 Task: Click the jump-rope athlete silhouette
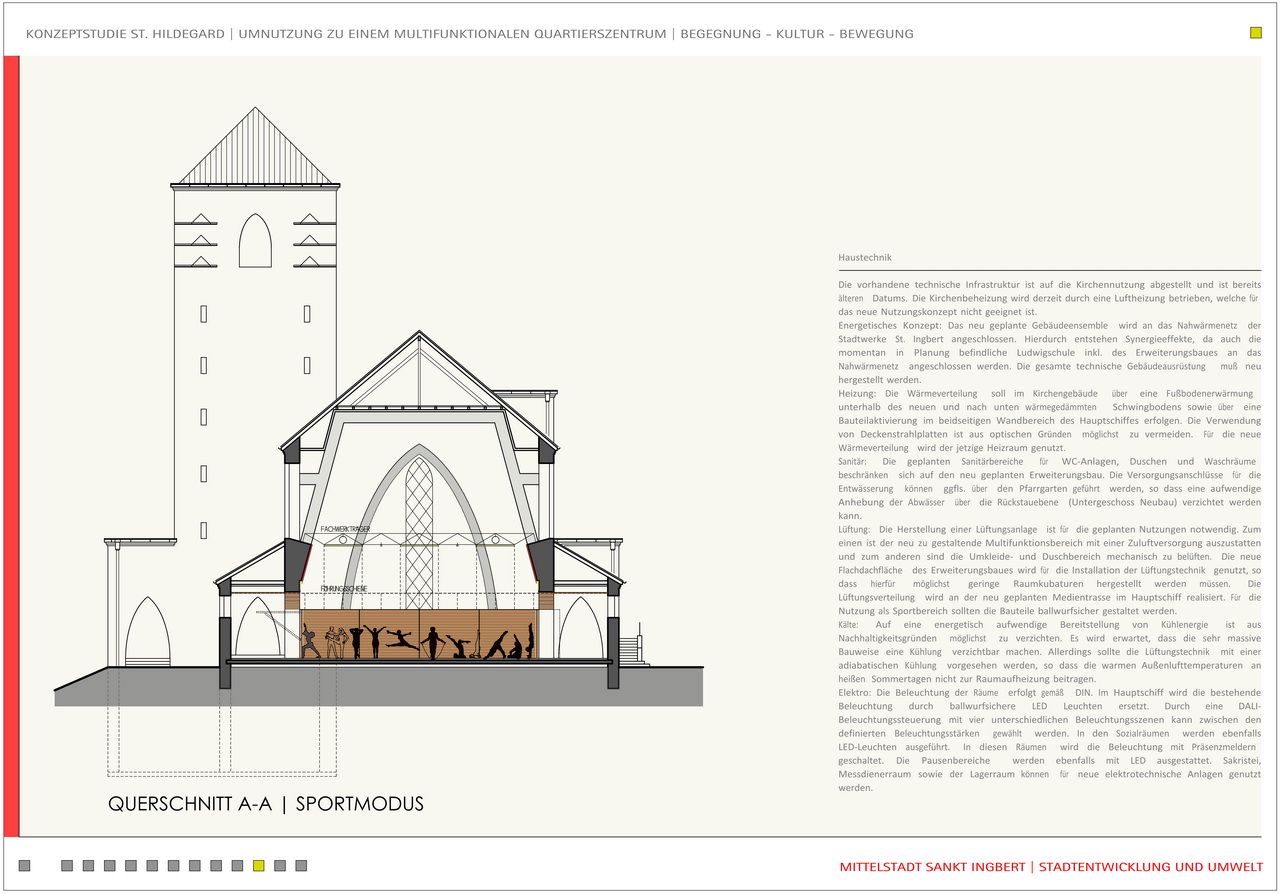click(x=433, y=642)
